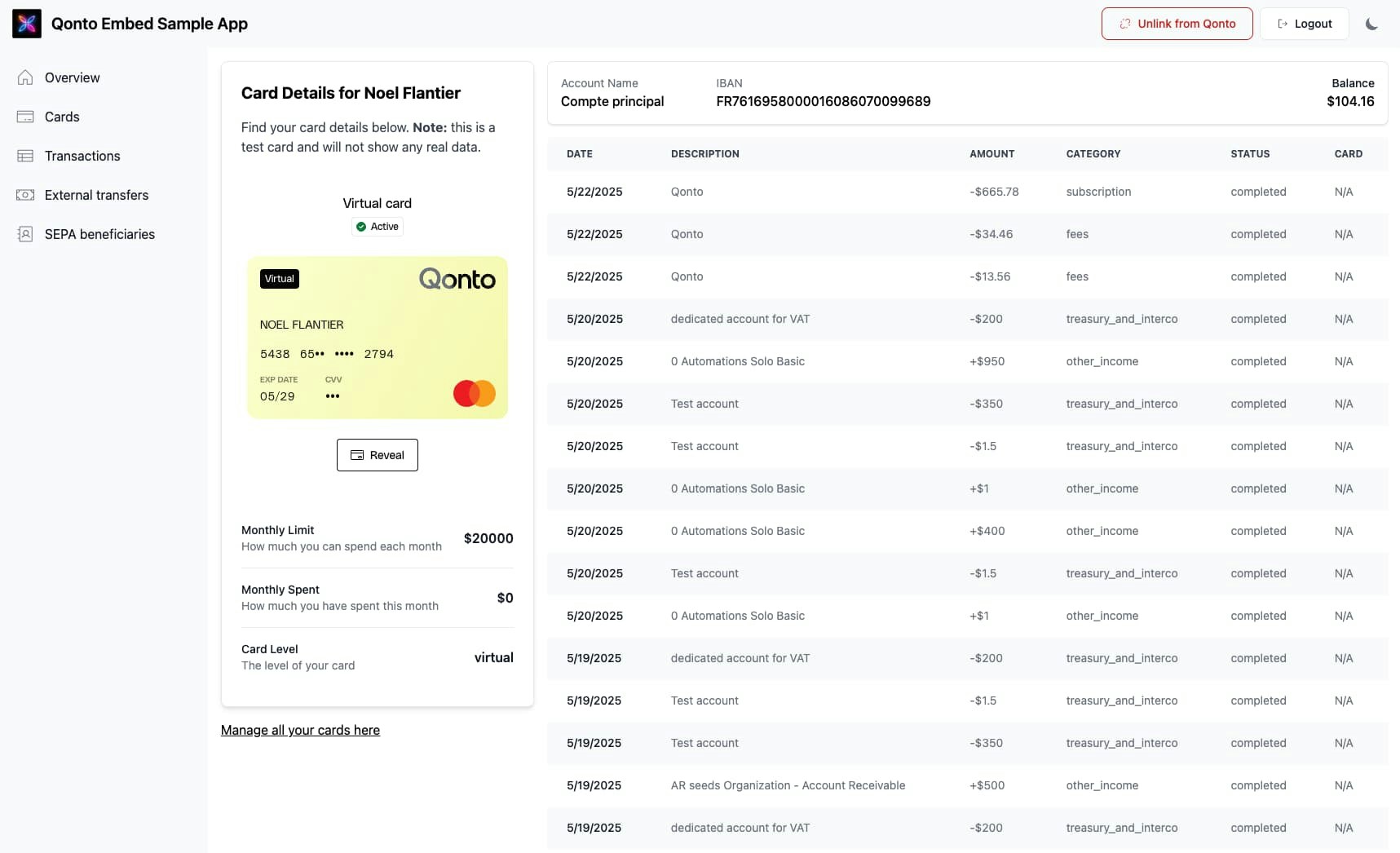Image resolution: width=1400 pixels, height=853 pixels.
Task: Click the CATEGORY column header
Action: point(1093,153)
